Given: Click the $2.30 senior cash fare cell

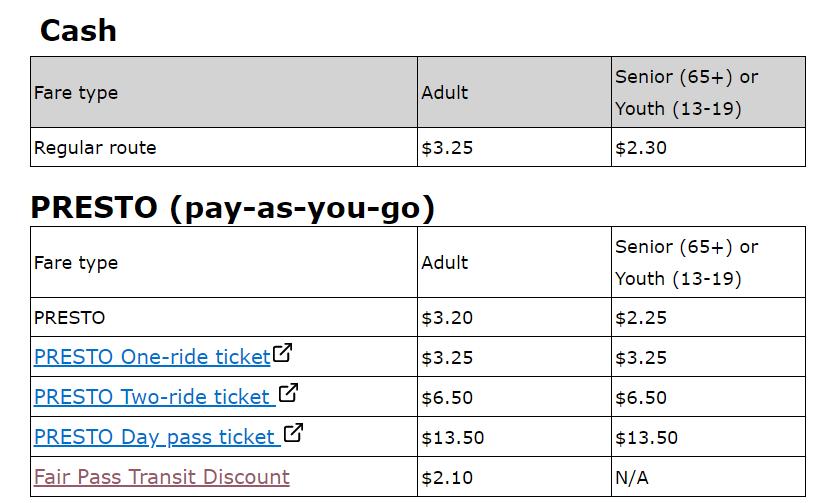Looking at the screenshot, I should [x=641, y=148].
